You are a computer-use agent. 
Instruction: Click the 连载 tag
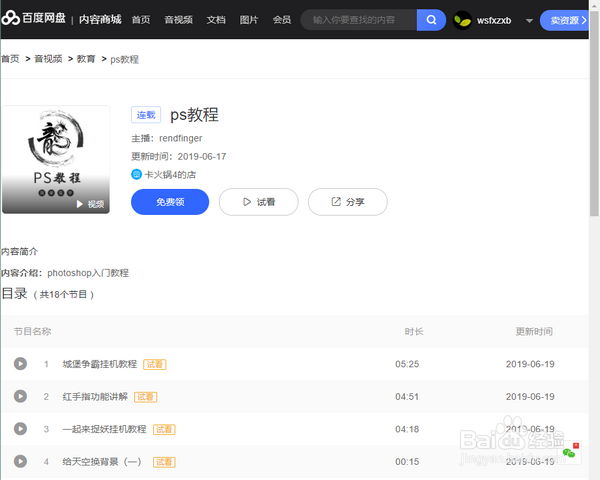146,115
